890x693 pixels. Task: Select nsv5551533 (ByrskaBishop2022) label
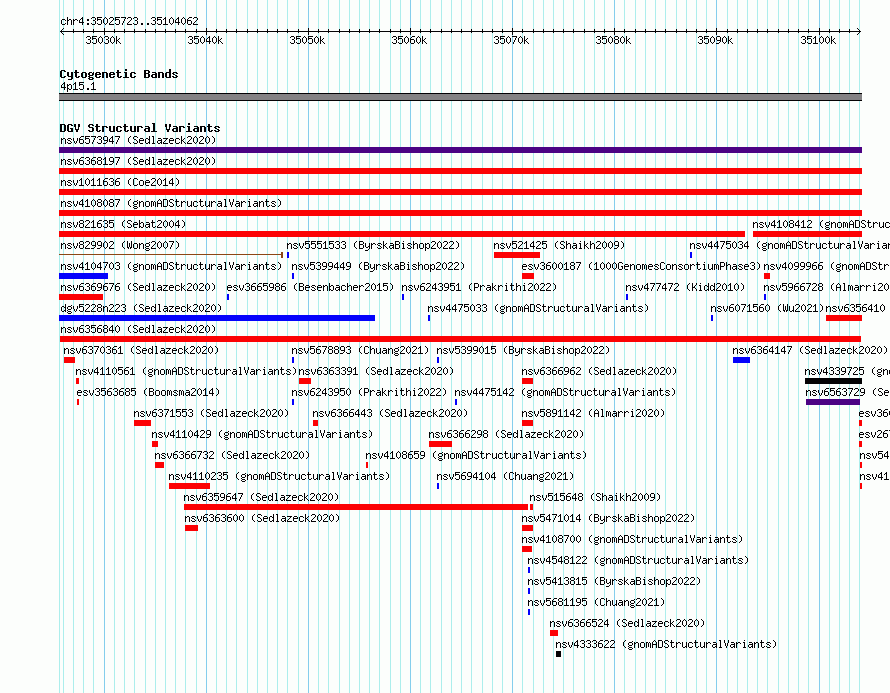tap(373, 245)
